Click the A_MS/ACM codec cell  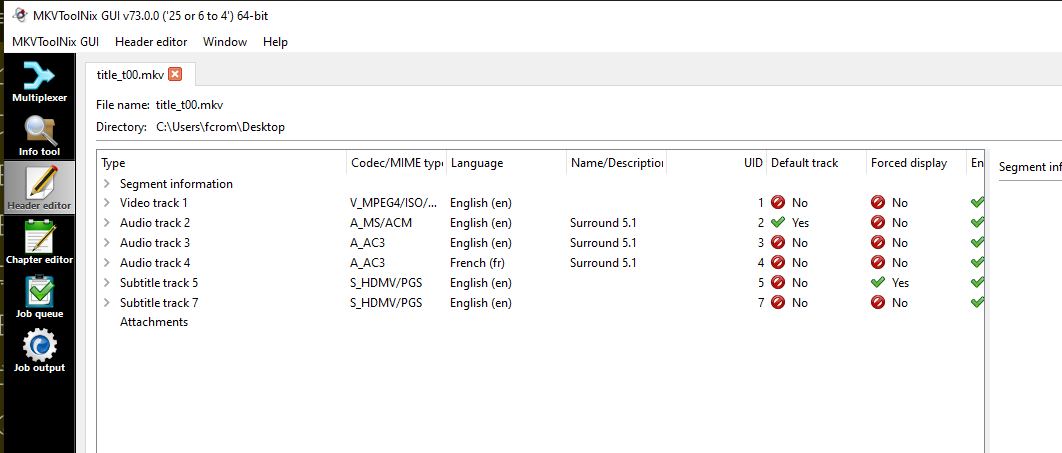coord(381,223)
